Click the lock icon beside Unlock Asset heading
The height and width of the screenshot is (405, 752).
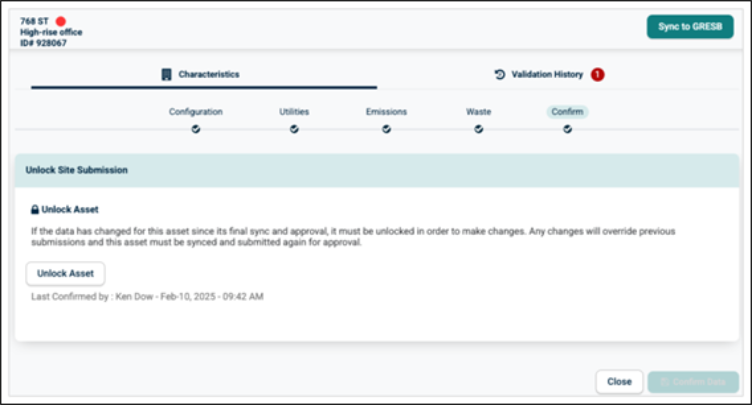35,210
